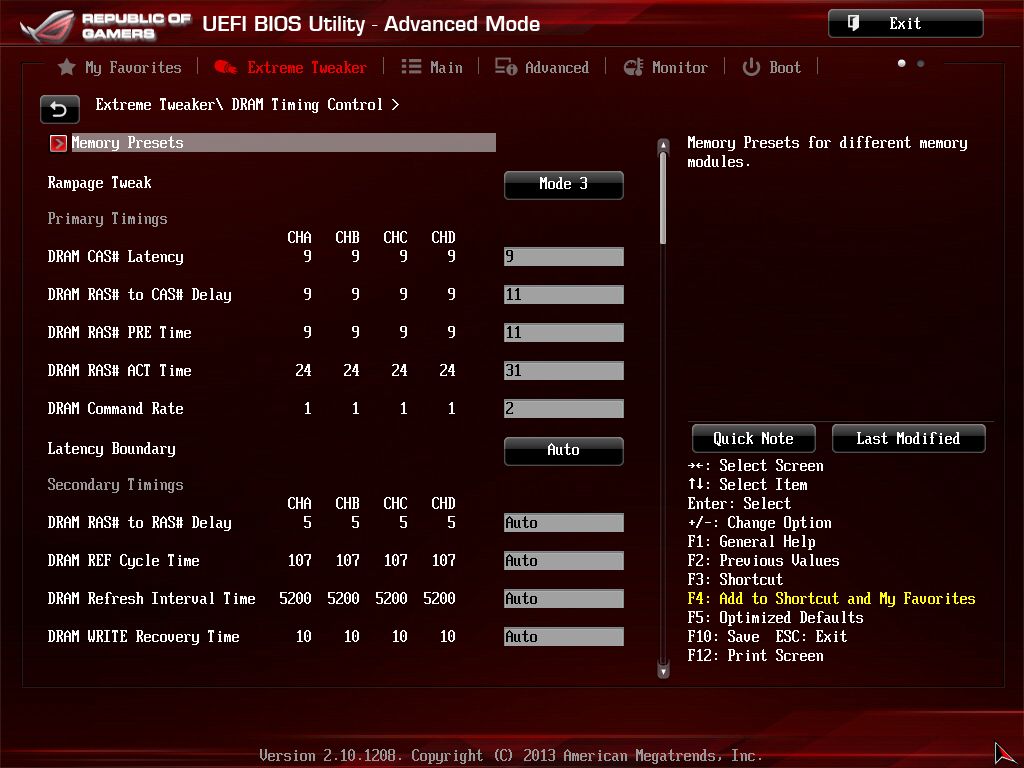This screenshot has width=1024, height=768.
Task: Click the version copyright footer text
Action: (x=511, y=756)
